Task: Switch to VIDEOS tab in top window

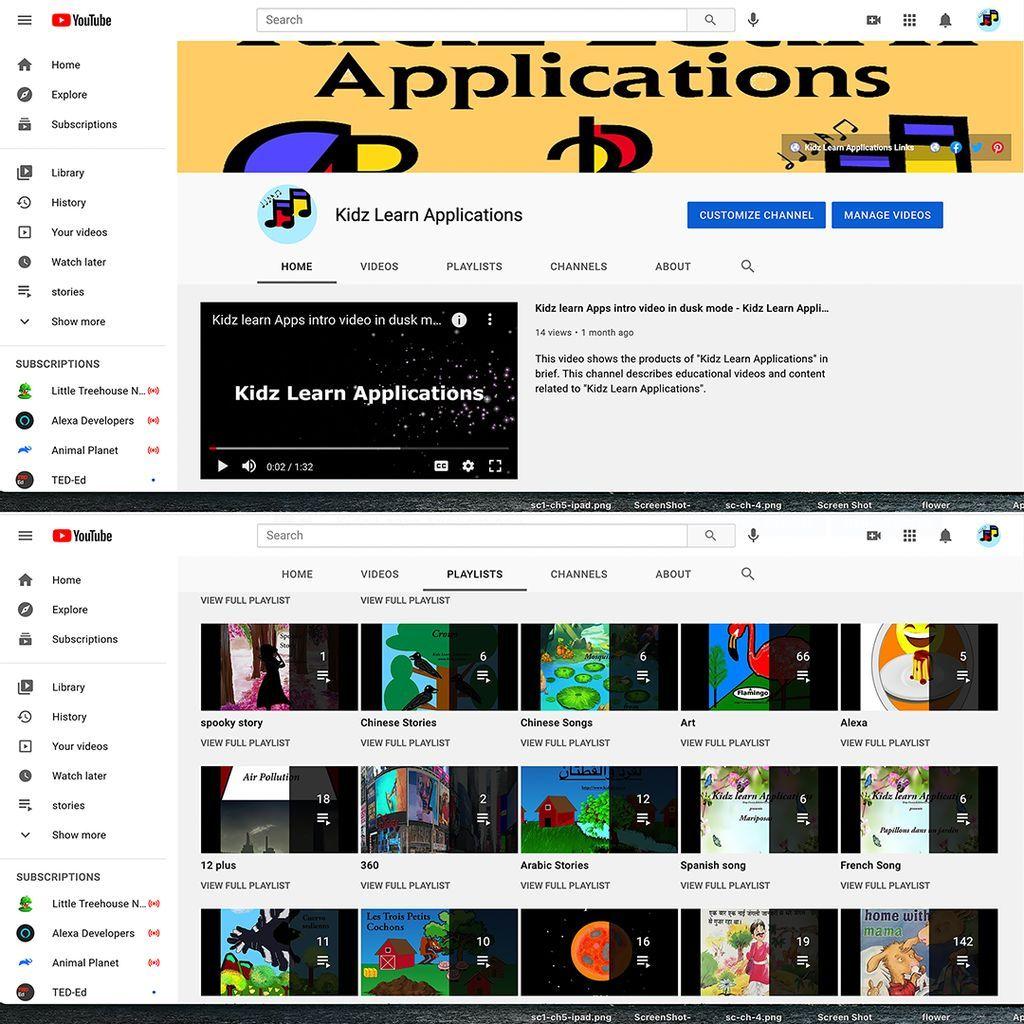Action: click(379, 266)
